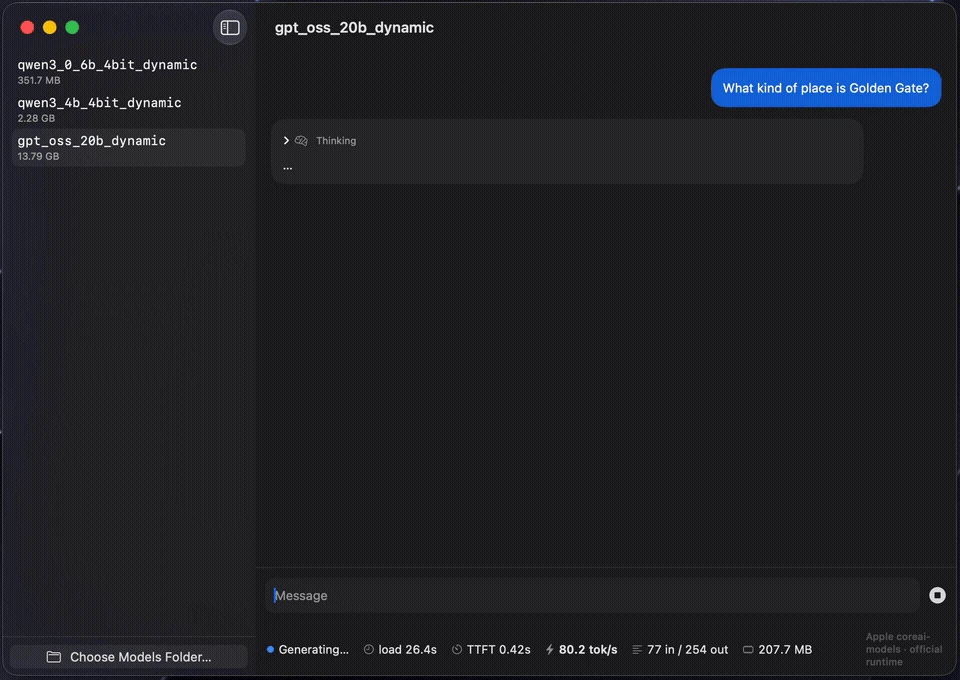960x680 pixels.
Task: Click the load 26.4s stat
Action: [x=407, y=649]
